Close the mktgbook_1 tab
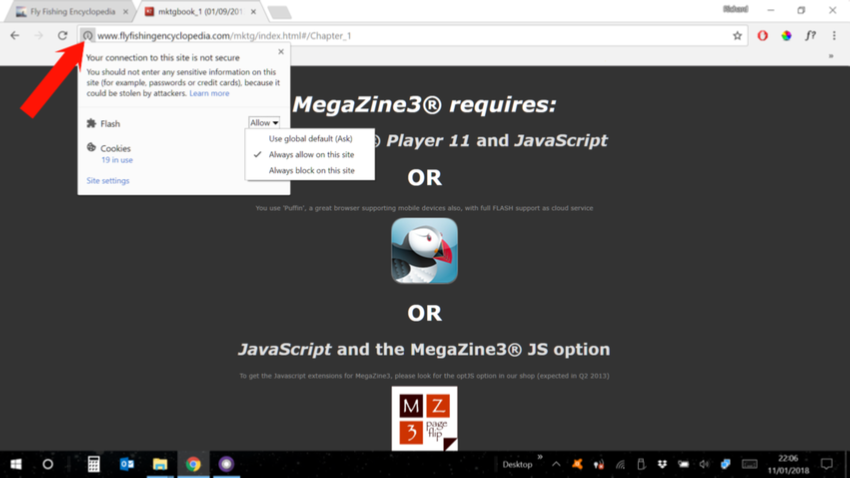850x478 pixels. [x=253, y=11]
